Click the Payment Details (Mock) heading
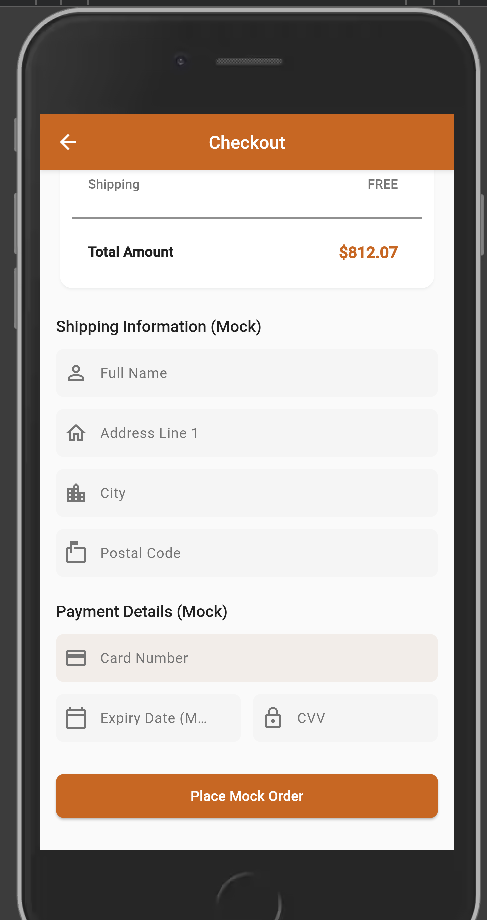 [x=141, y=611]
